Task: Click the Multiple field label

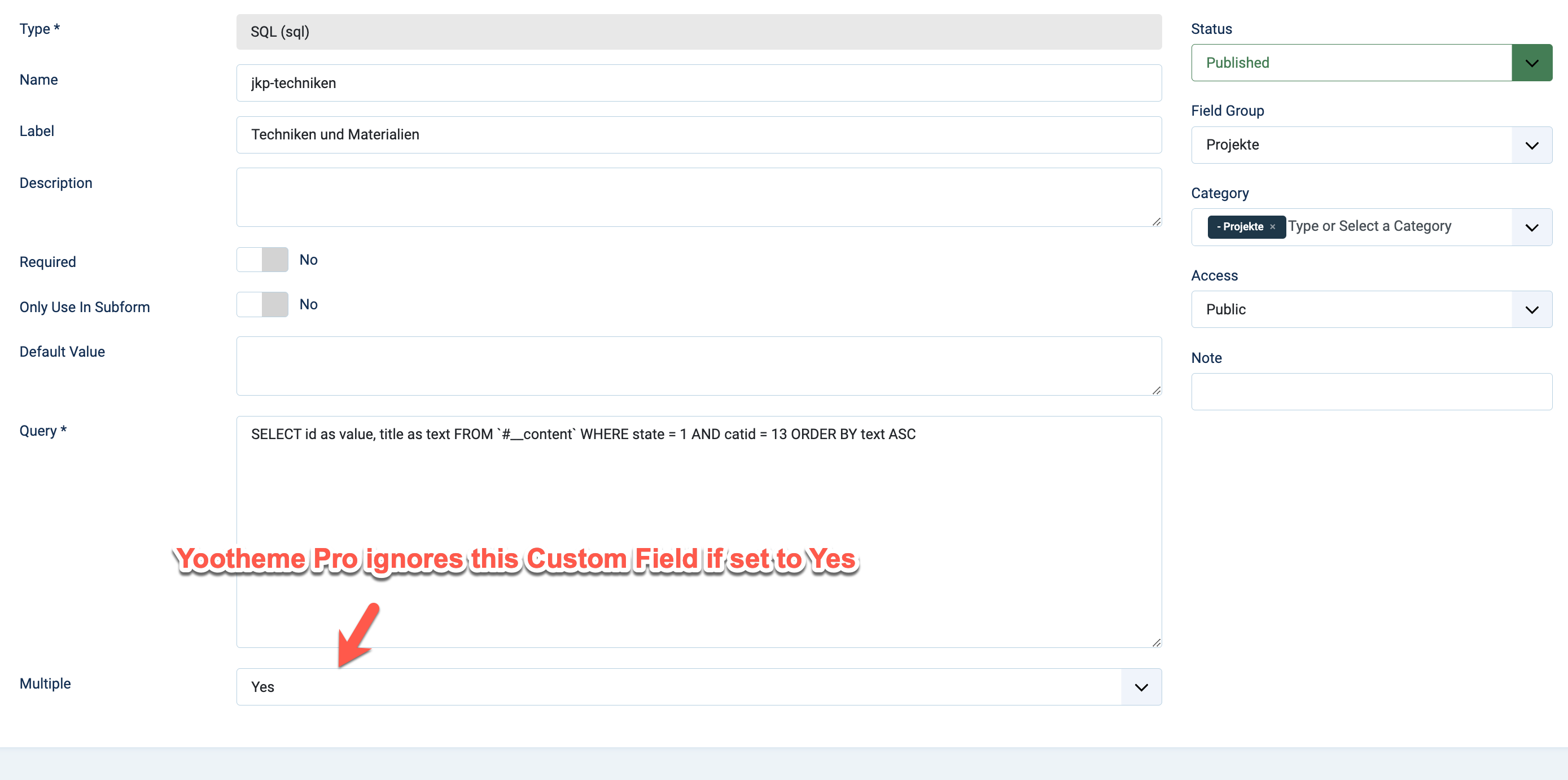Action: tap(45, 683)
